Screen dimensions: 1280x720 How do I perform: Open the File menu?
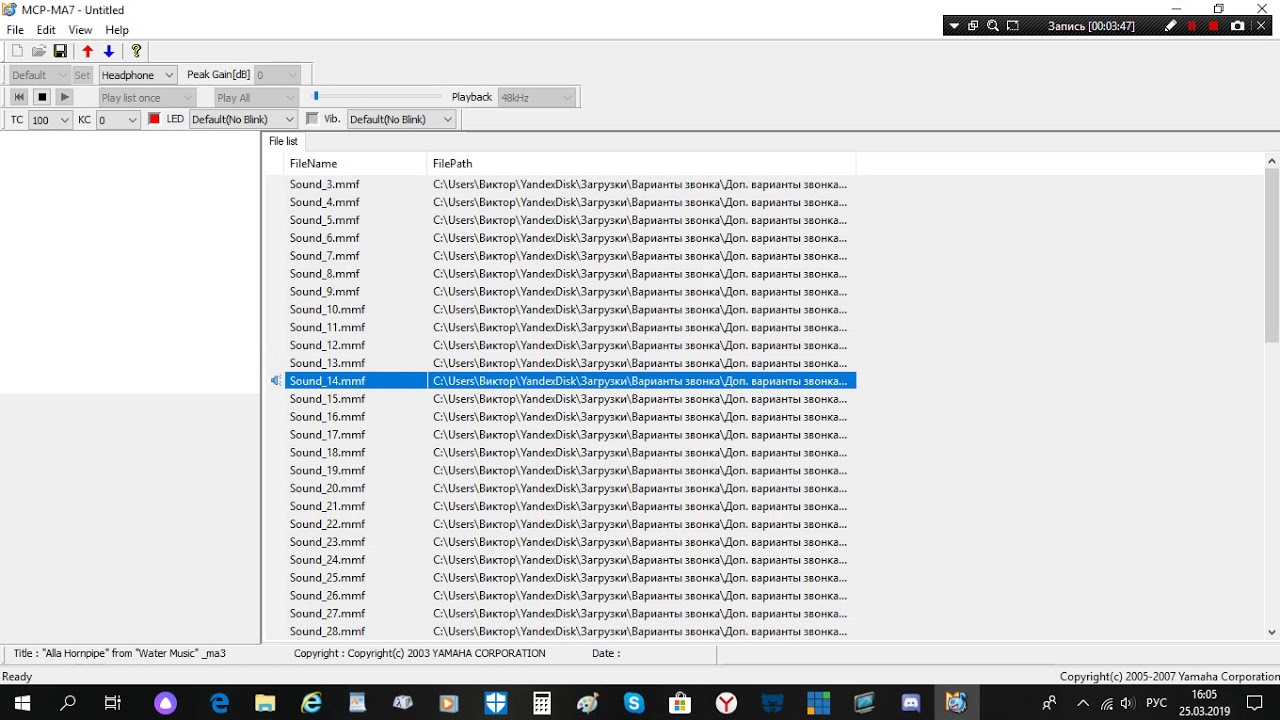(x=15, y=30)
